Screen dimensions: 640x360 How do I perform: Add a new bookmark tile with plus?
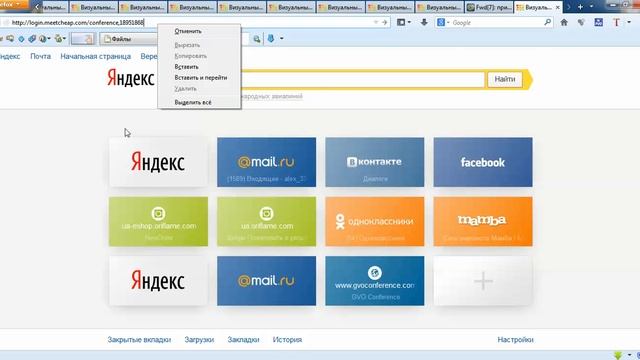(483, 281)
